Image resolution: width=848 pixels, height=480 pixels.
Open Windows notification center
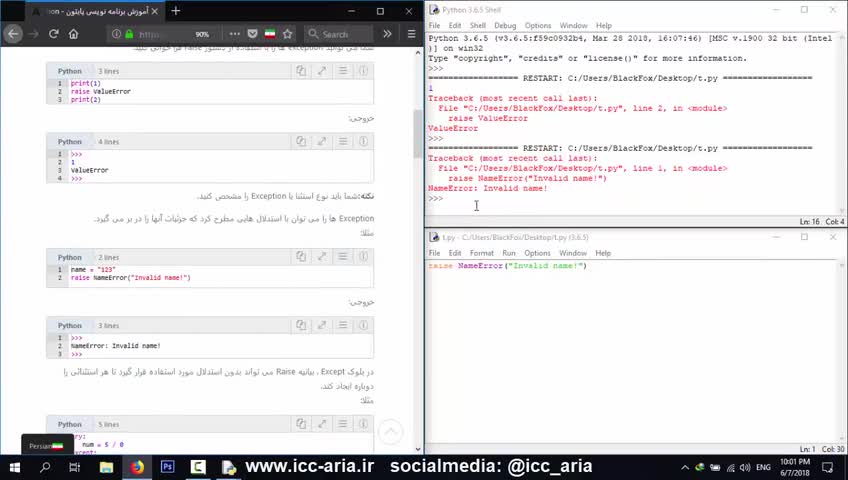pos(827,467)
